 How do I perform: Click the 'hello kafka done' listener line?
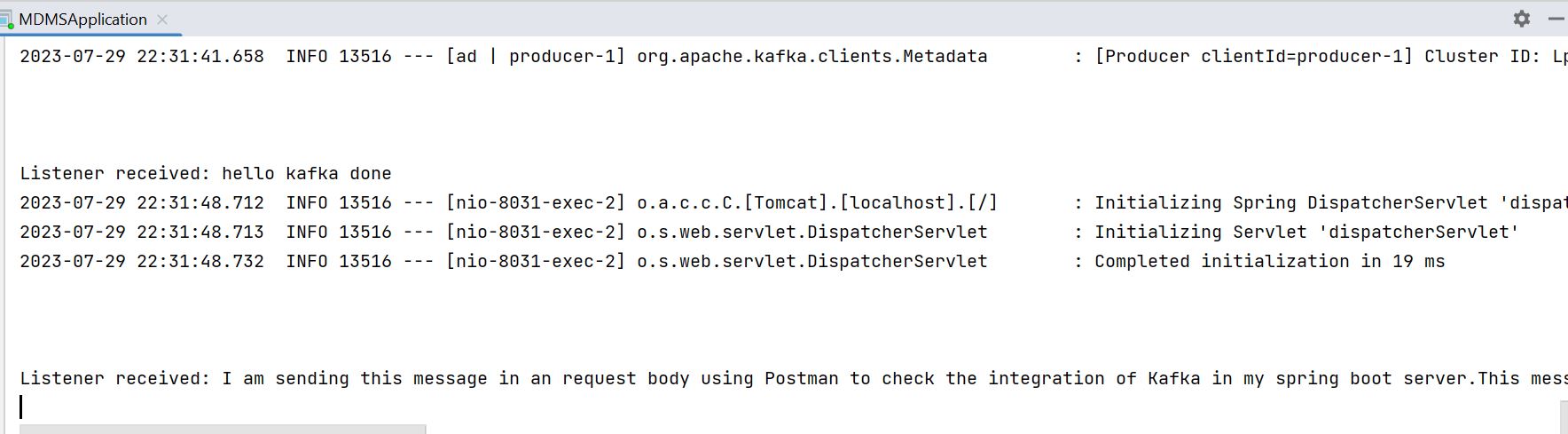tap(206, 173)
